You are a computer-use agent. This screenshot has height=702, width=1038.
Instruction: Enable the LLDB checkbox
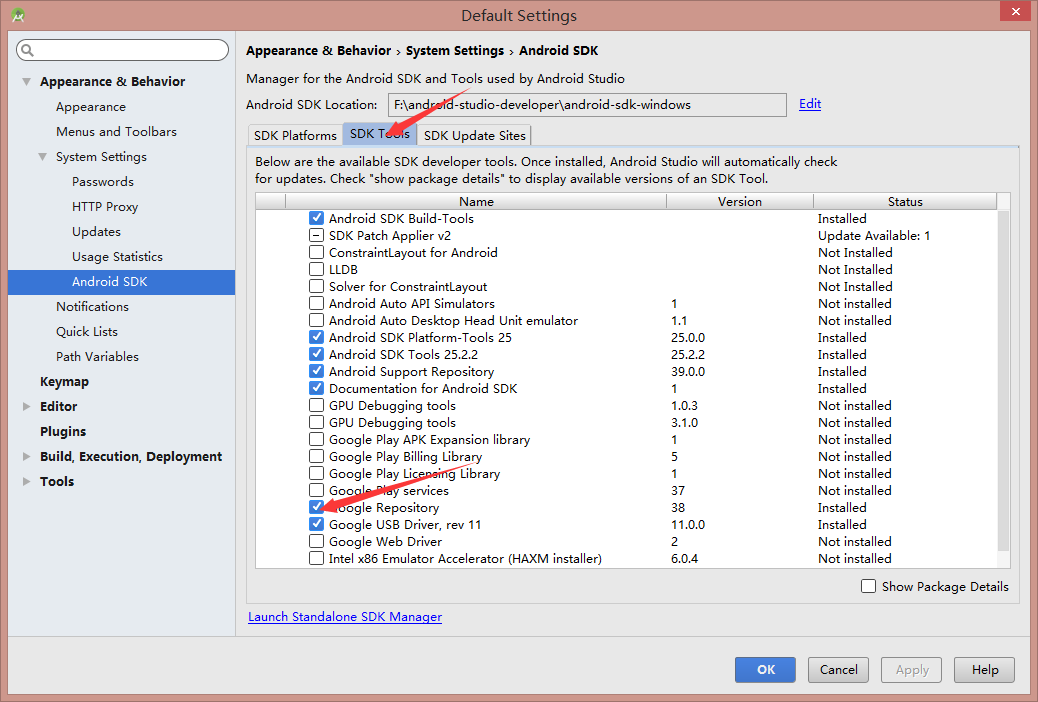pyautogui.click(x=316, y=269)
